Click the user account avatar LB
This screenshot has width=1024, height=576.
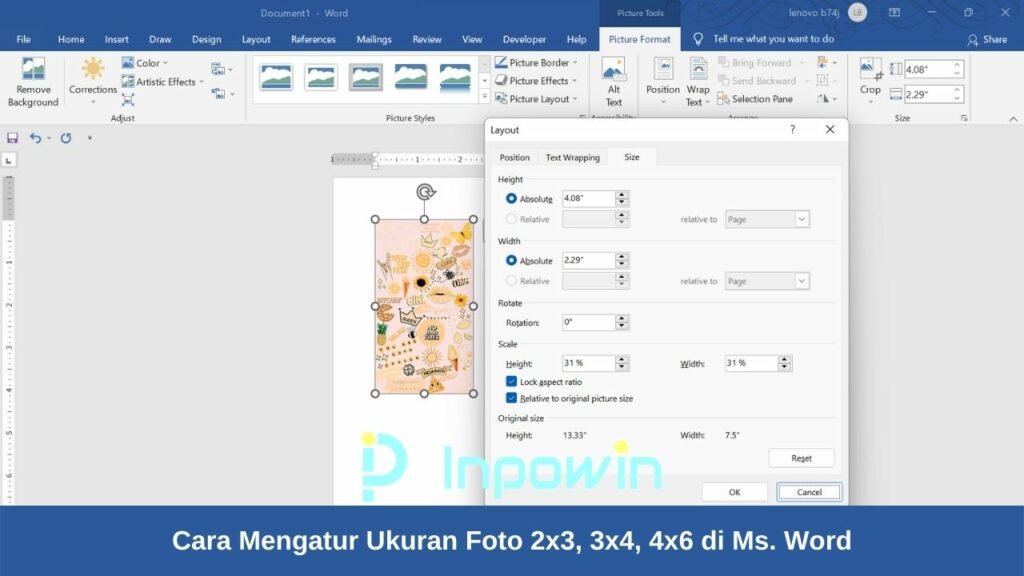[x=857, y=12]
